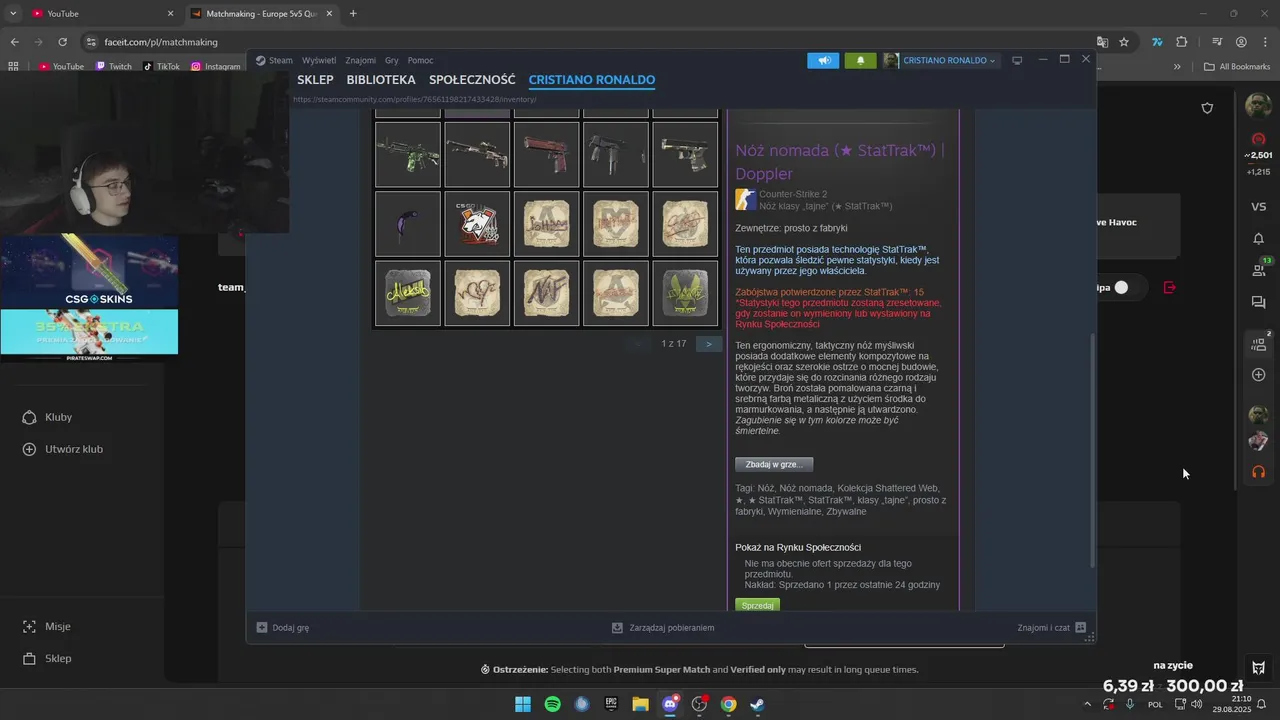Select the green rifle inventory item

point(408,155)
